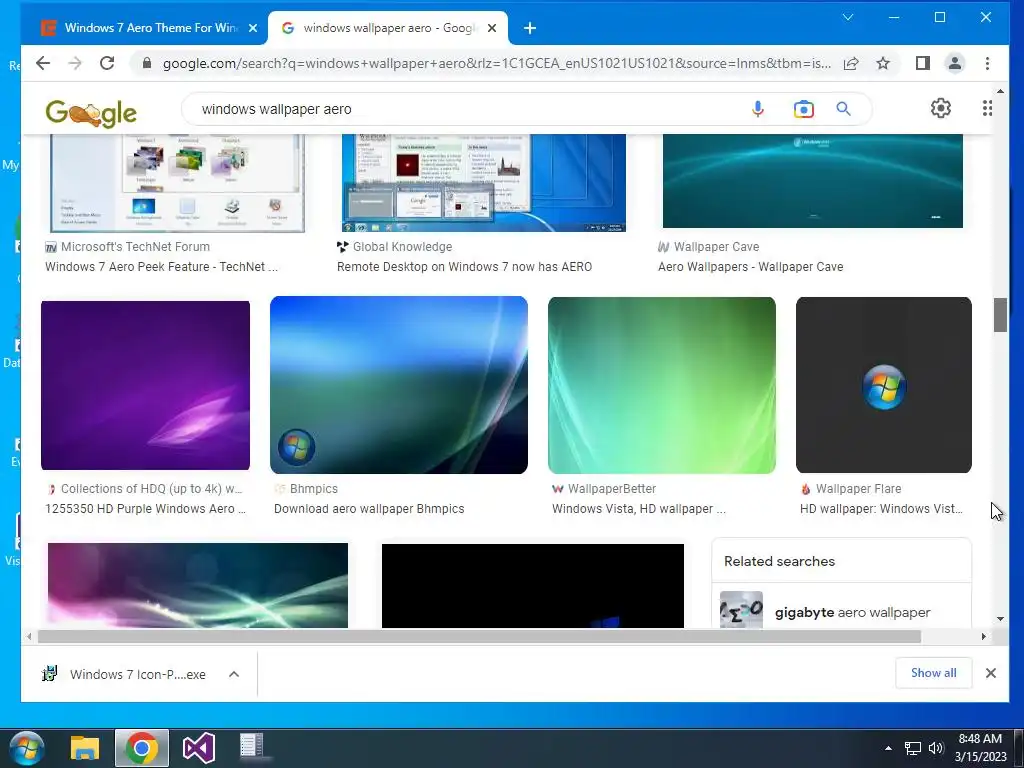Open the Chrome side panel
This screenshot has width=1024, height=768.
pyautogui.click(x=922, y=63)
